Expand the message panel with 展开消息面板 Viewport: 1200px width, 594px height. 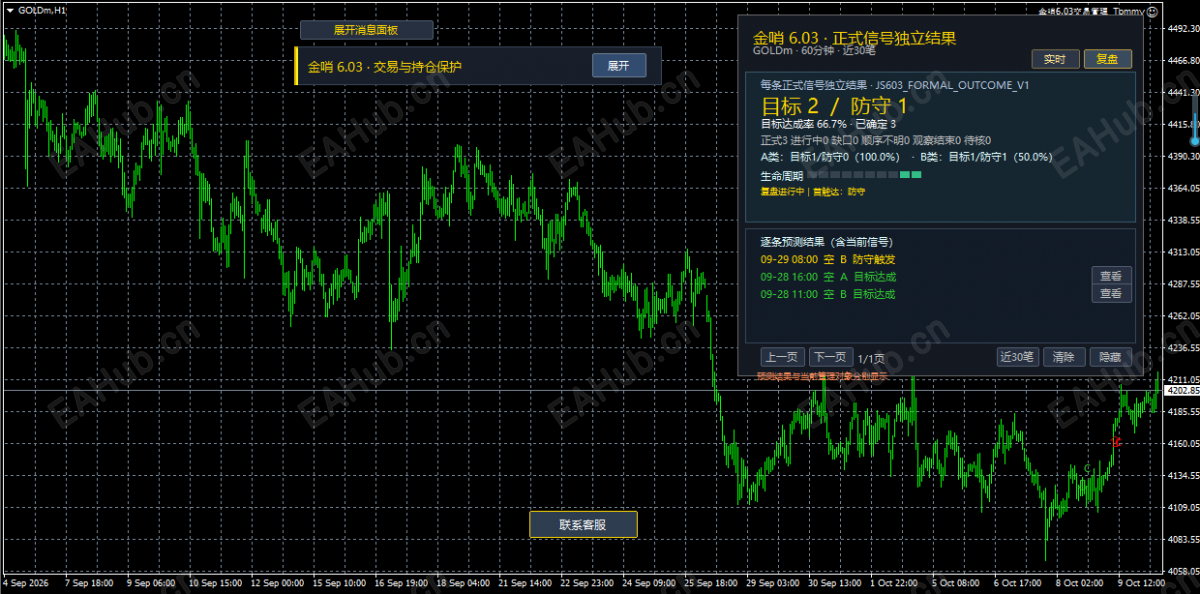366,30
